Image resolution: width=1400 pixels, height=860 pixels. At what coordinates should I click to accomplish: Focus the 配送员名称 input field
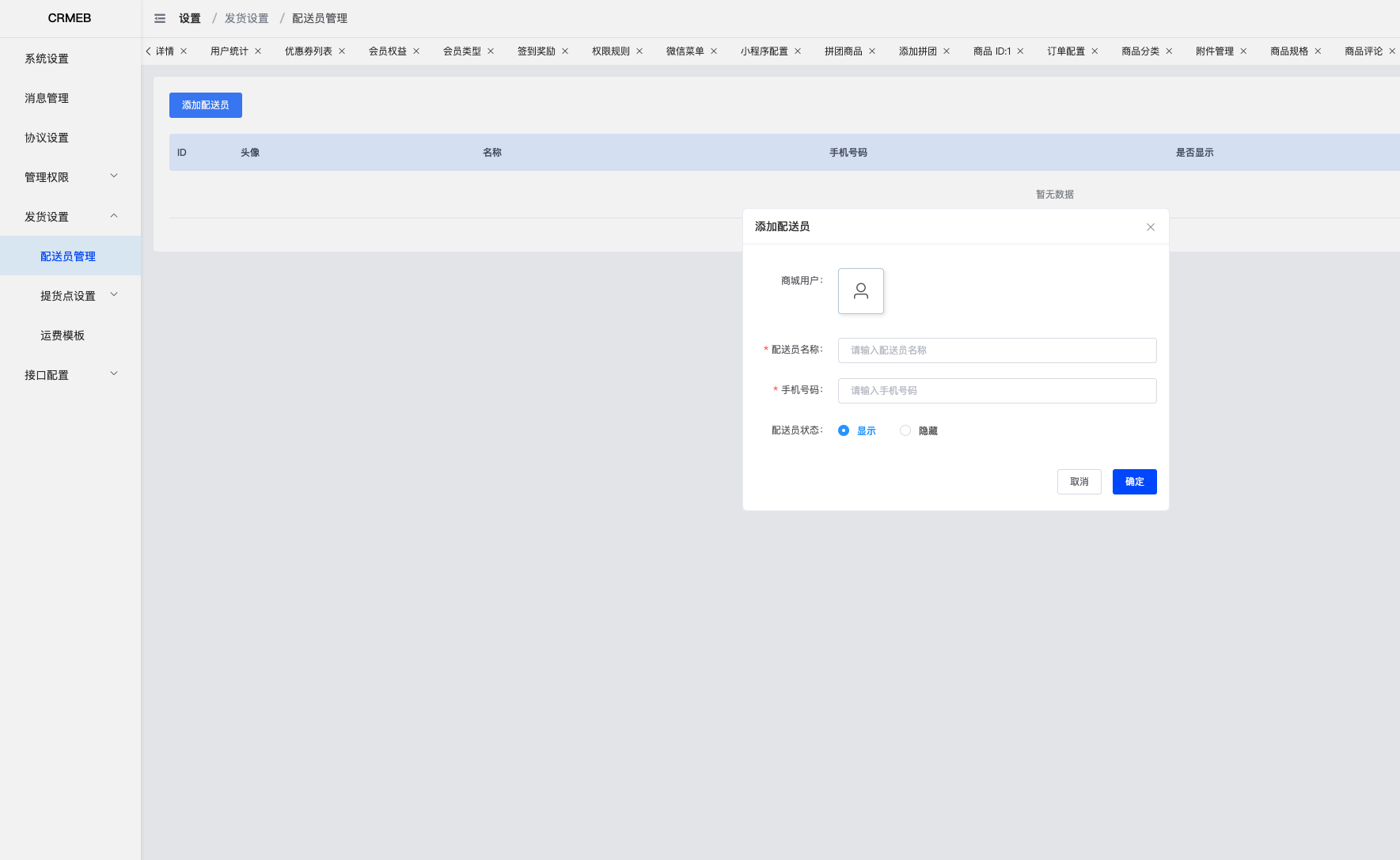pyautogui.click(x=997, y=350)
